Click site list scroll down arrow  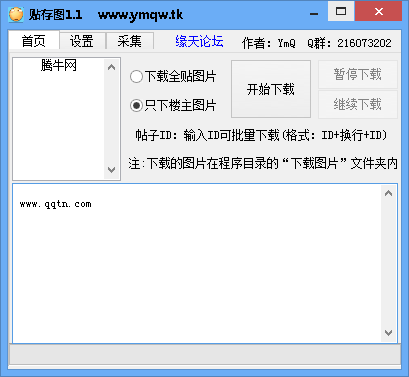[x=112, y=169]
